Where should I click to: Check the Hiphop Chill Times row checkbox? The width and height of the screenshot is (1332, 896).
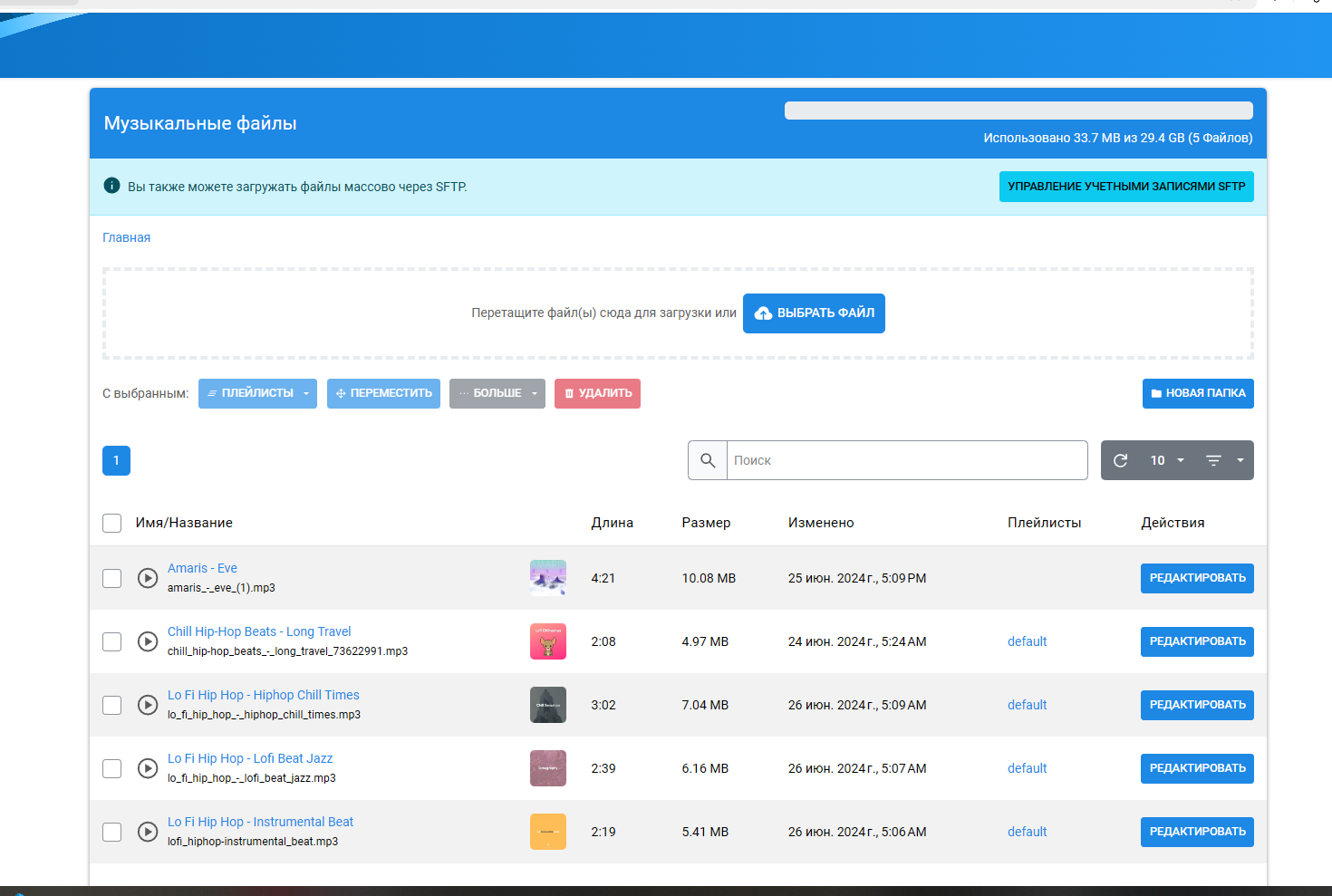point(112,705)
